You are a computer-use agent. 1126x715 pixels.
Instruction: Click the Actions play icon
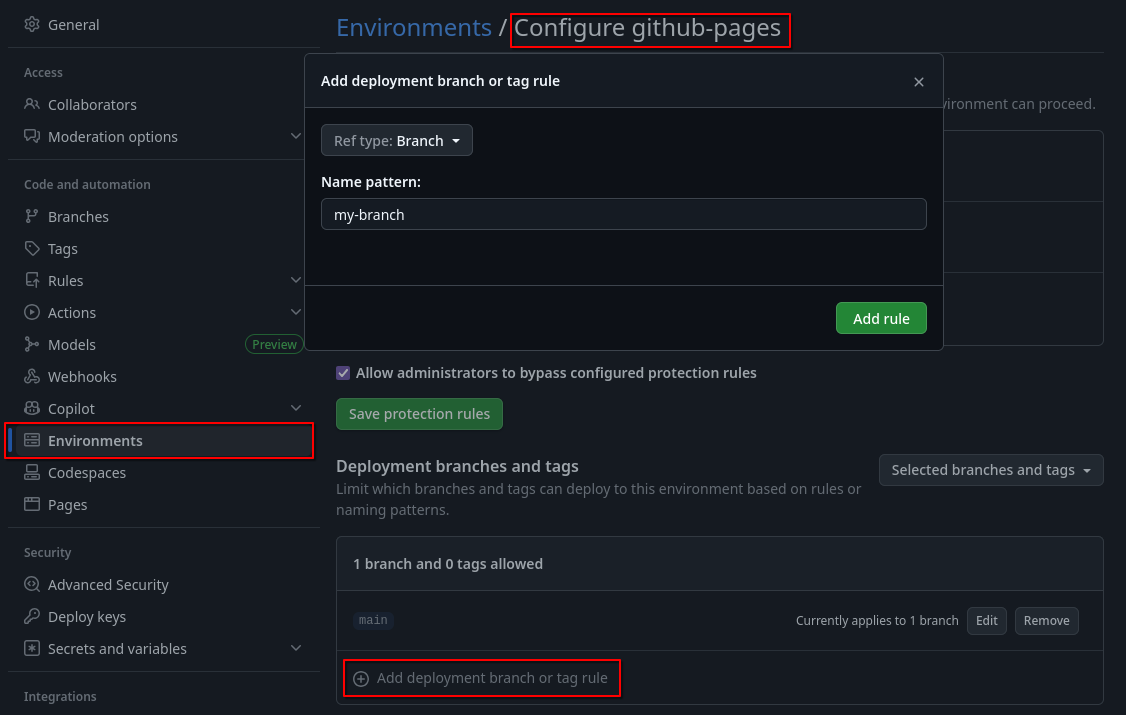point(32,312)
